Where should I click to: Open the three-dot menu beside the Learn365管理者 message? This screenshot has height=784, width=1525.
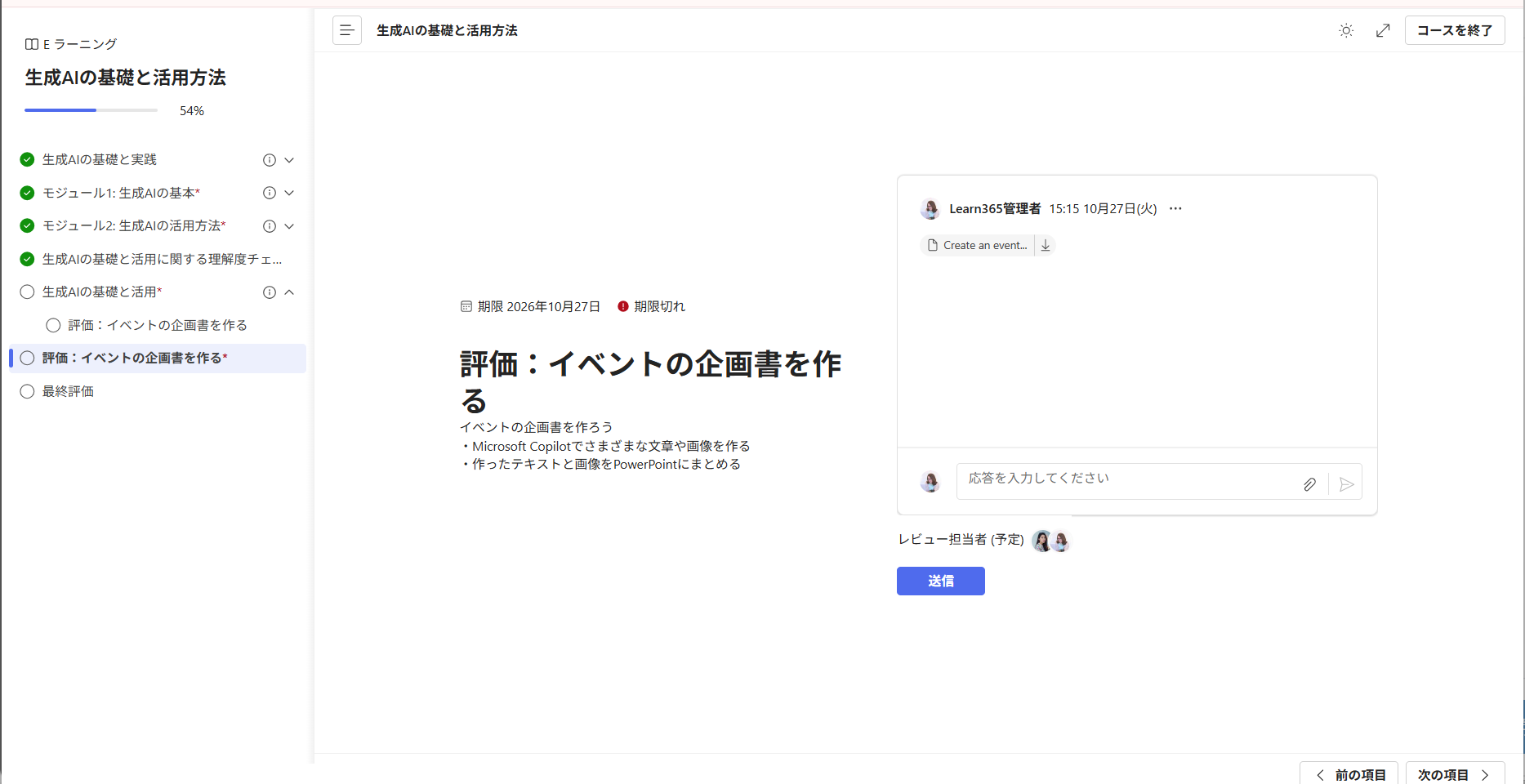(x=1175, y=208)
